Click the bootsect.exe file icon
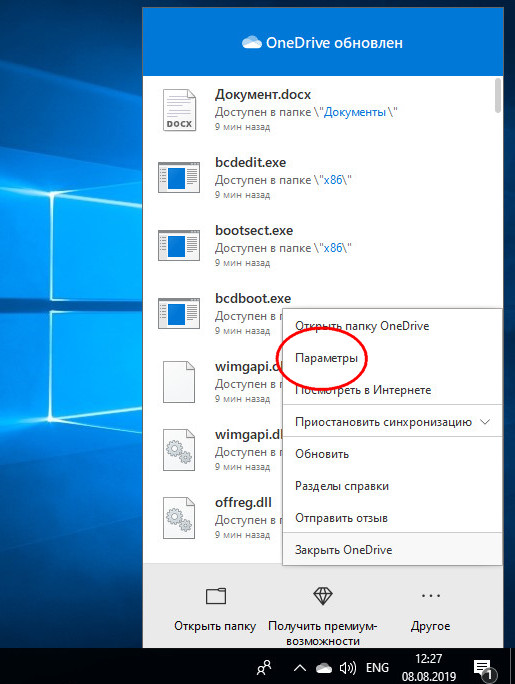The image size is (515, 684). click(179, 245)
